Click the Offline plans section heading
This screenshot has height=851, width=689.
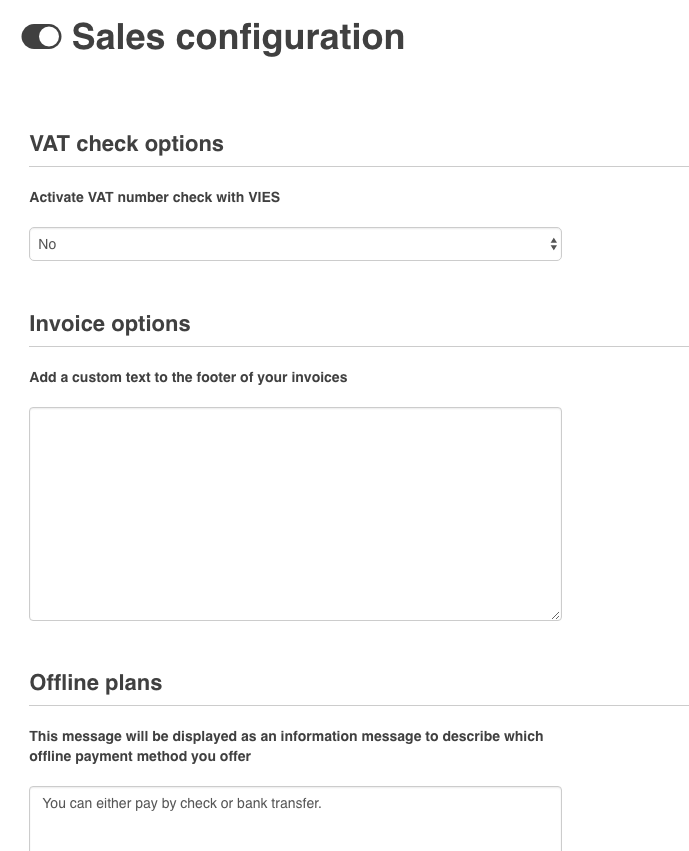pos(96,683)
